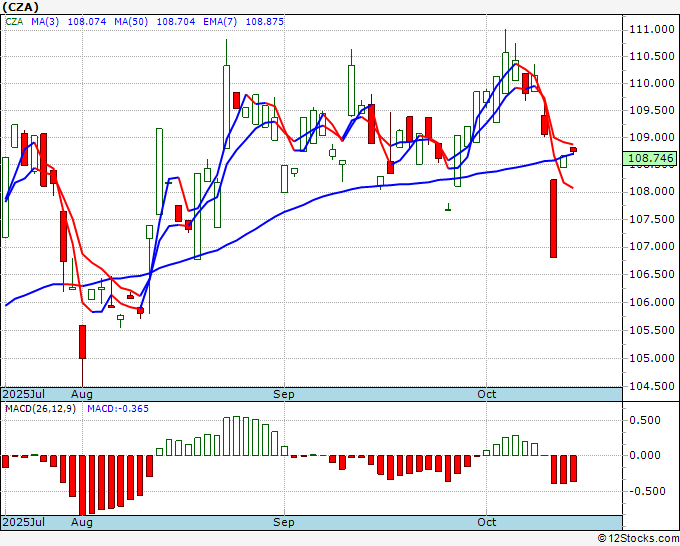
Task: Click the 2025Jul label on price chart axis
Action: tap(24, 394)
